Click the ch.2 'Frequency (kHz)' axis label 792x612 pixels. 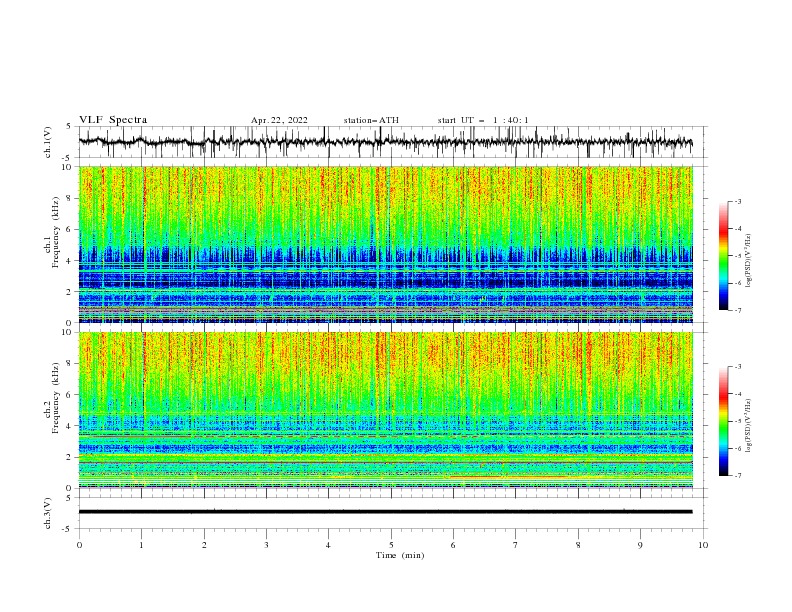point(56,398)
